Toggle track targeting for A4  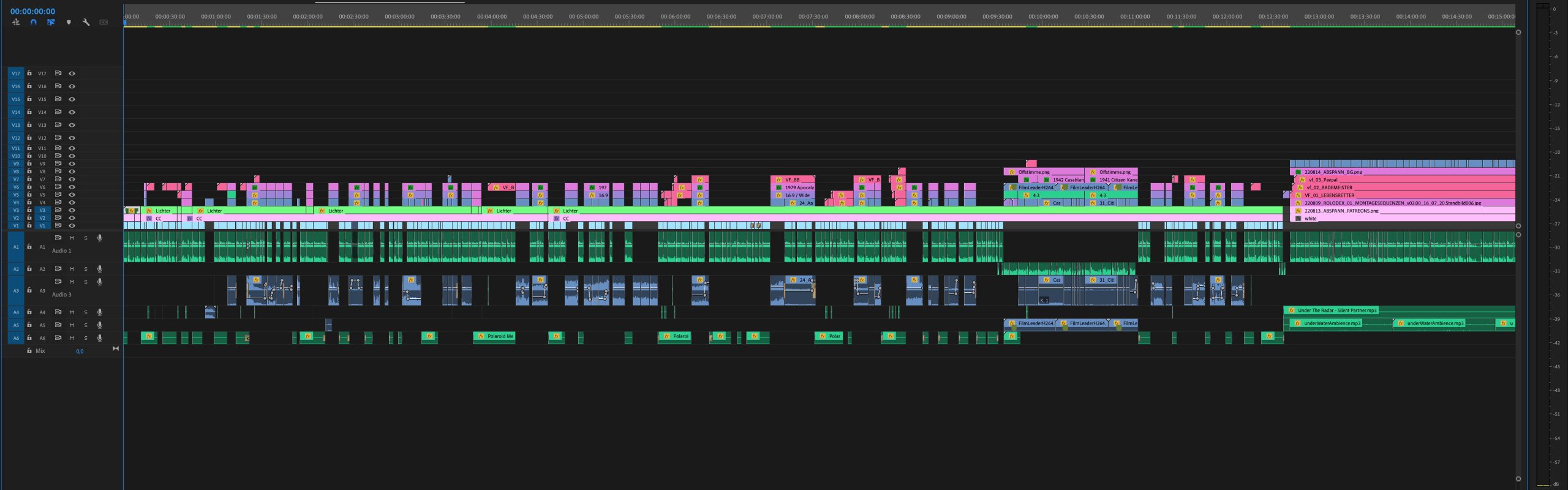(x=42, y=312)
